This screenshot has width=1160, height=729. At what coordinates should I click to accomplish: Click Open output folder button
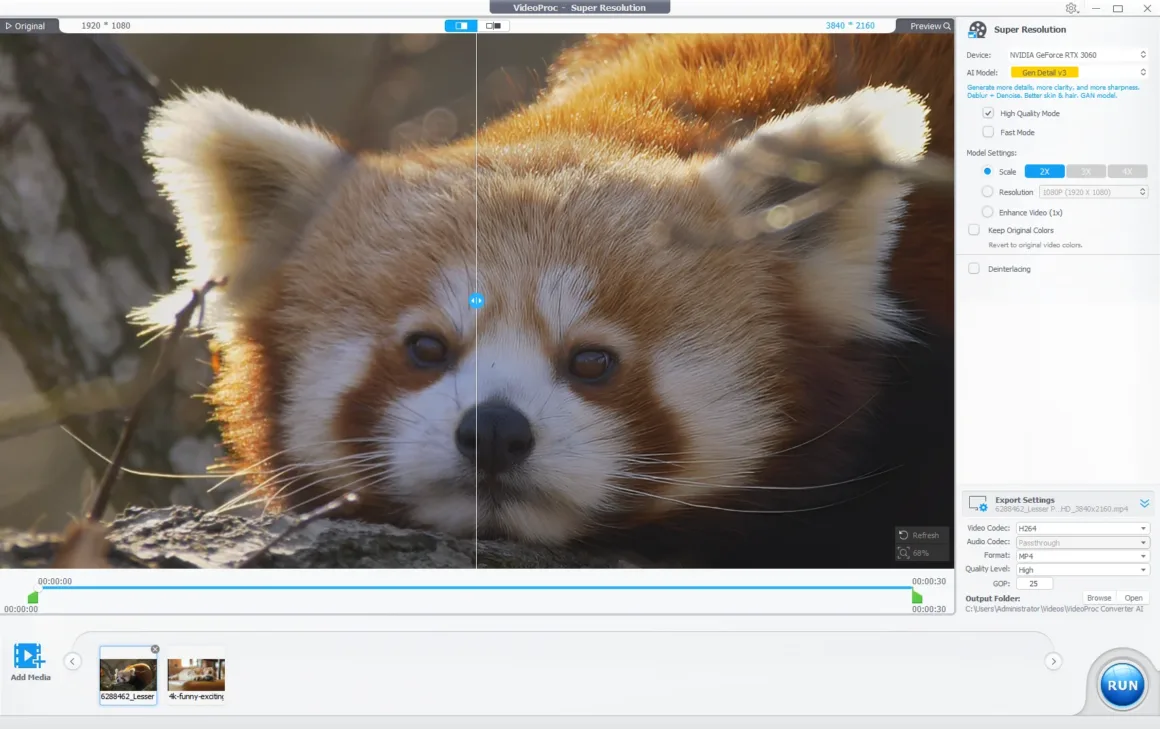pos(1133,598)
